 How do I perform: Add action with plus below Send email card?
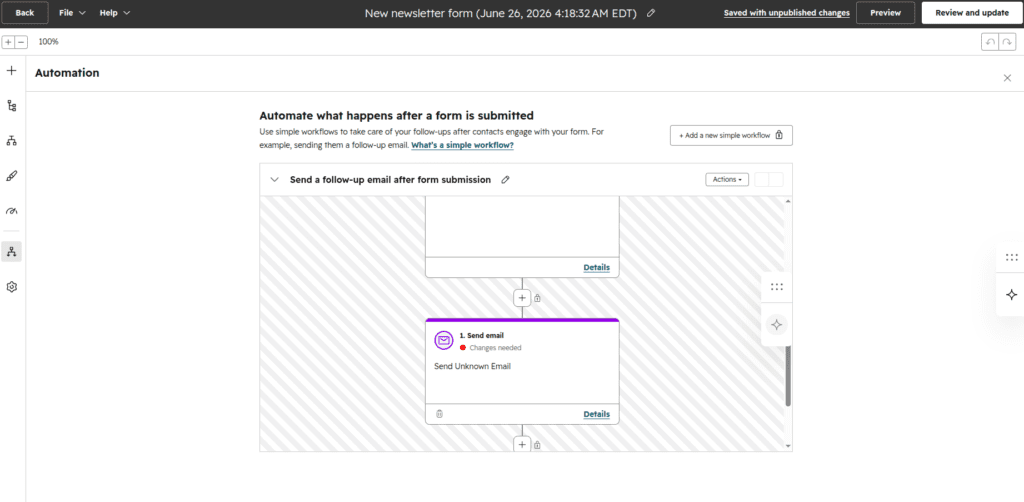point(522,445)
